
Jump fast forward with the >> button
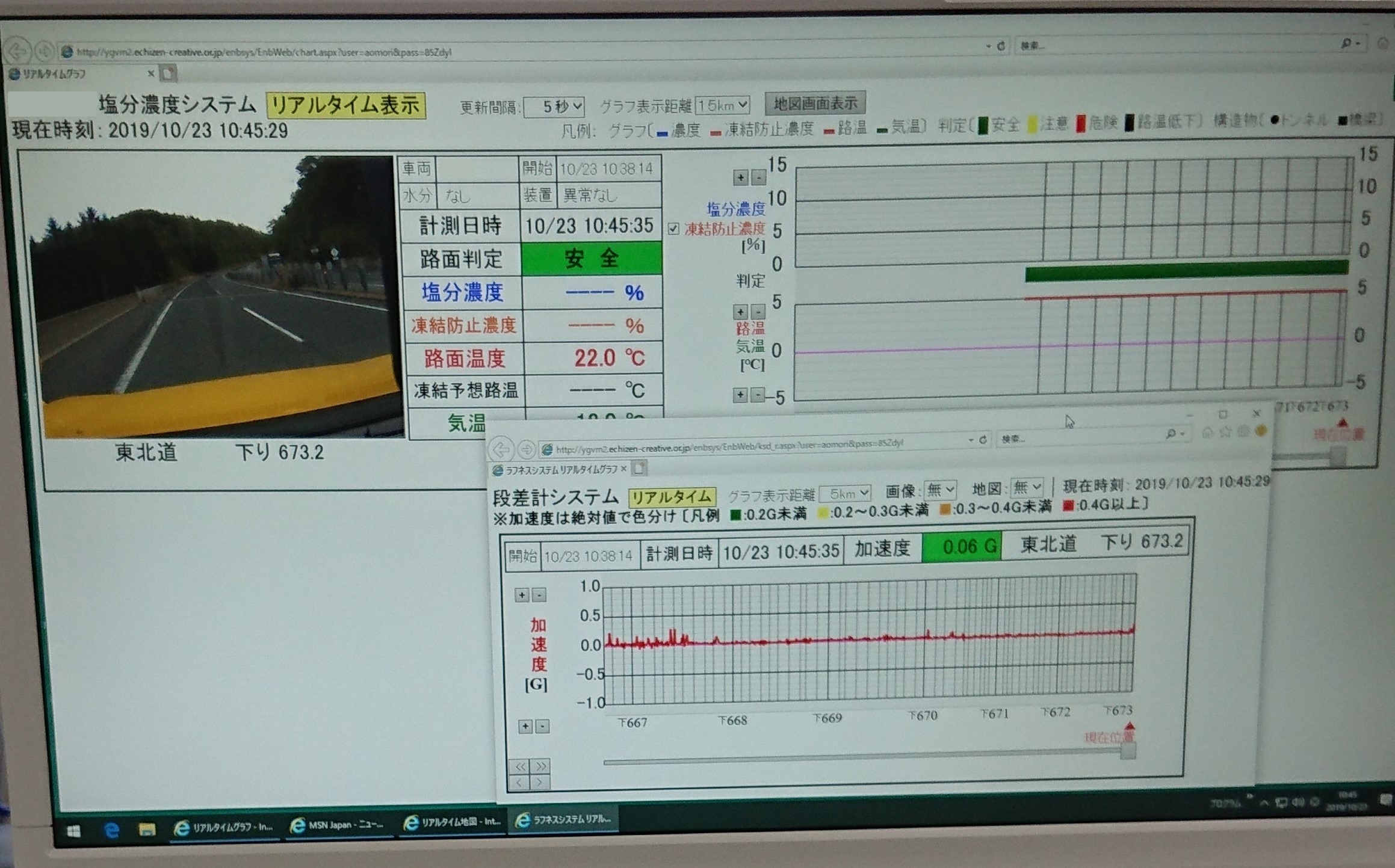click(541, 766)
